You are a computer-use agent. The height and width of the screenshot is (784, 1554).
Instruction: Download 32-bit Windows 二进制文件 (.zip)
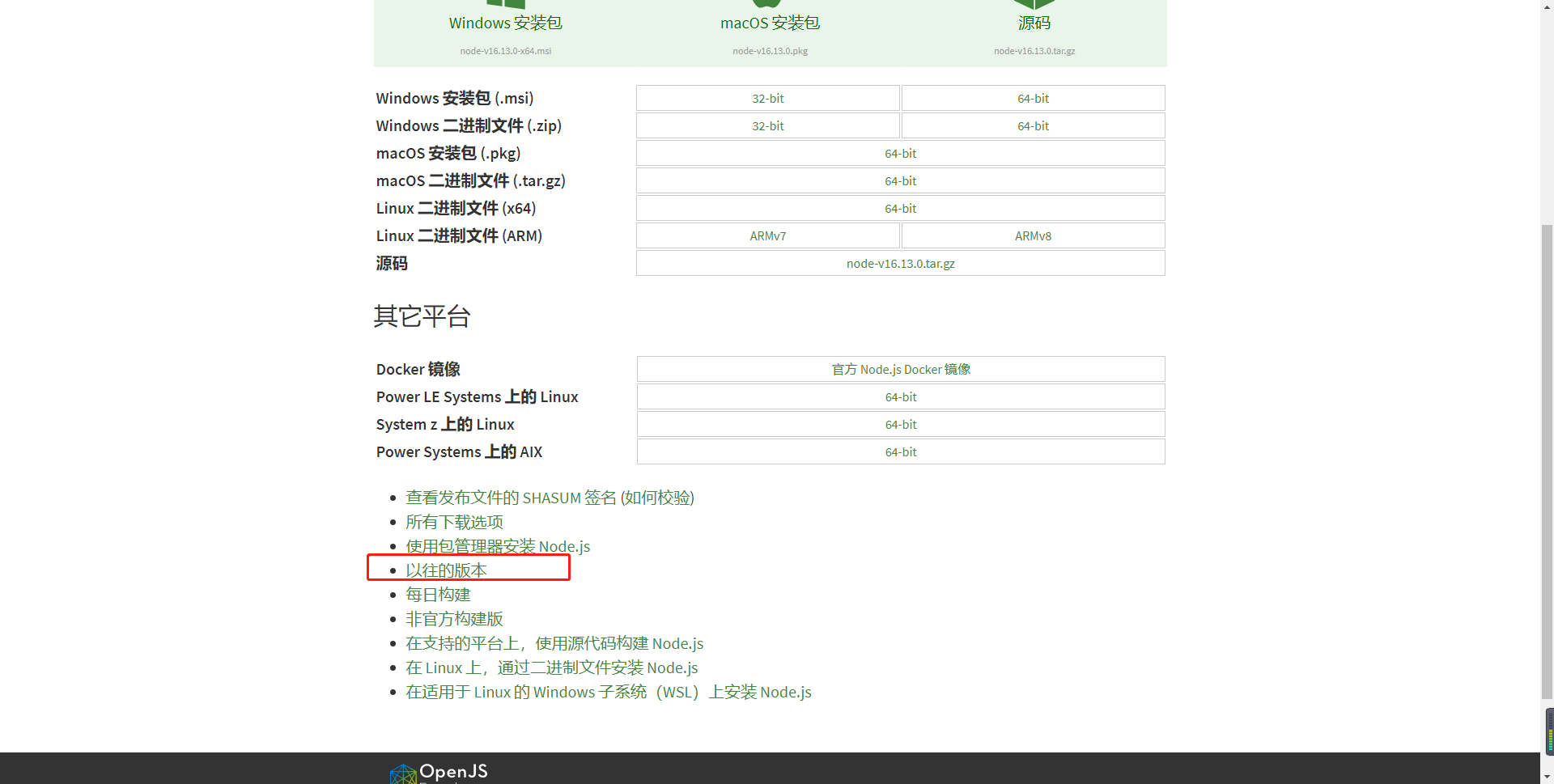click(x=768, y=125)
